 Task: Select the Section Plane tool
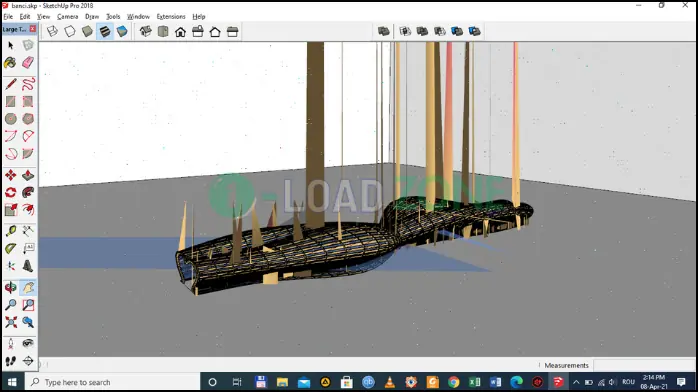point(28,361)
